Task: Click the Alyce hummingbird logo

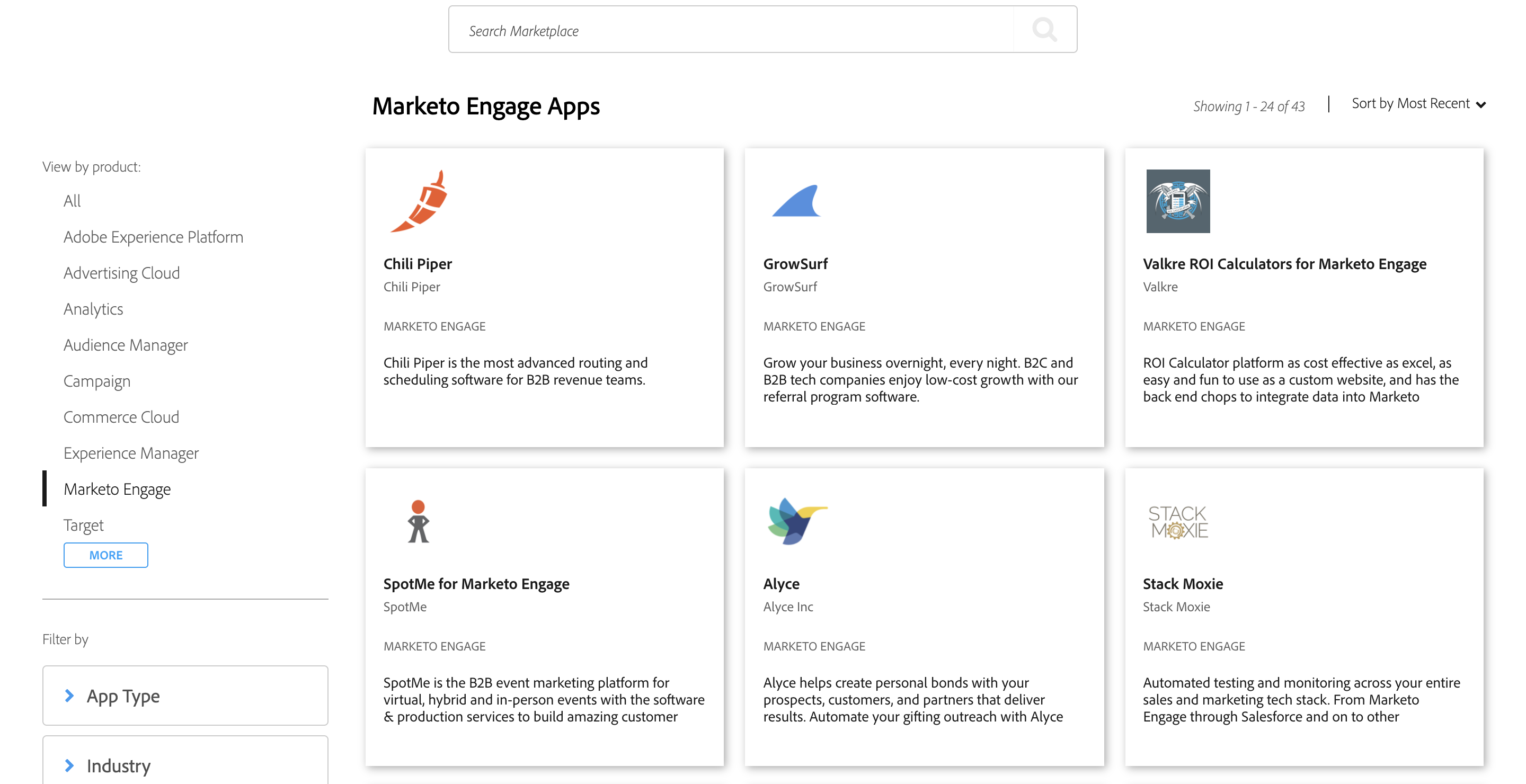Action: pyautogui.click(x=797, y=522)
